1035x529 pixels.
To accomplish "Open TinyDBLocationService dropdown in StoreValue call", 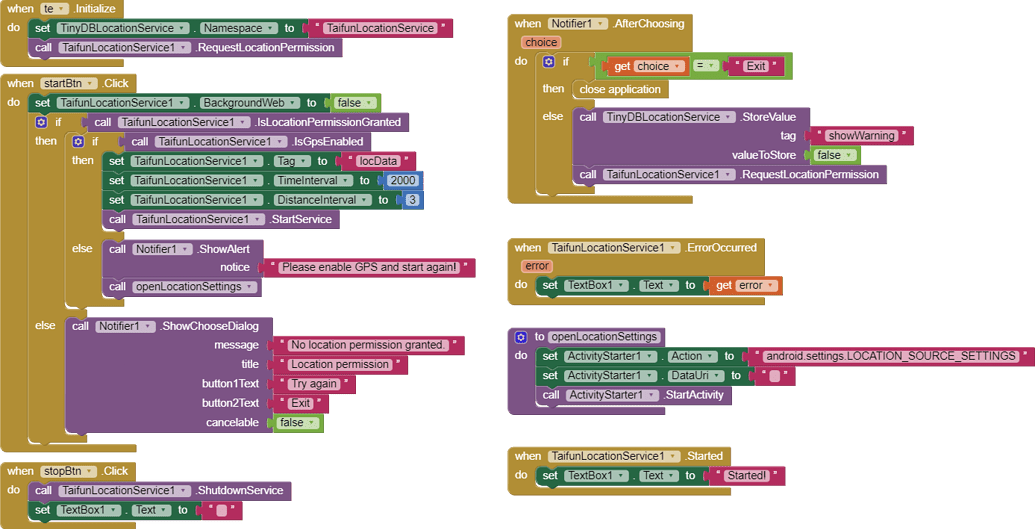I will click(x=669, y=117).
